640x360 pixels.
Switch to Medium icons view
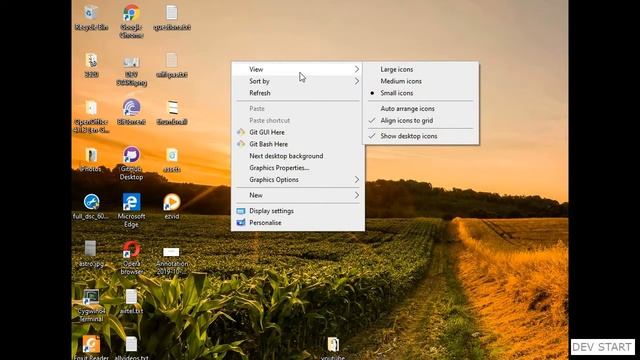(420, 81)
